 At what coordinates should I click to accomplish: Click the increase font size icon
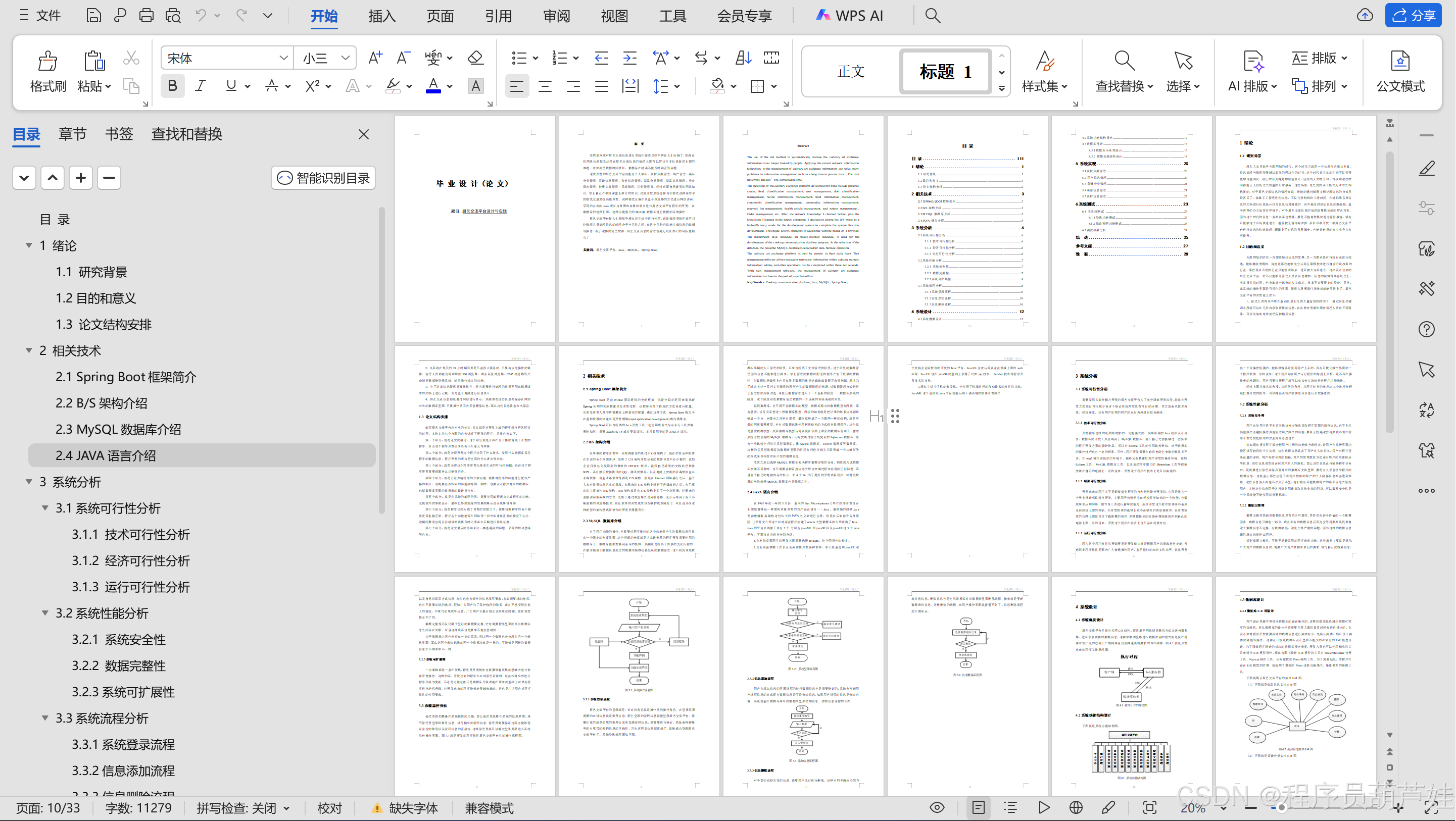pos(375,58)
